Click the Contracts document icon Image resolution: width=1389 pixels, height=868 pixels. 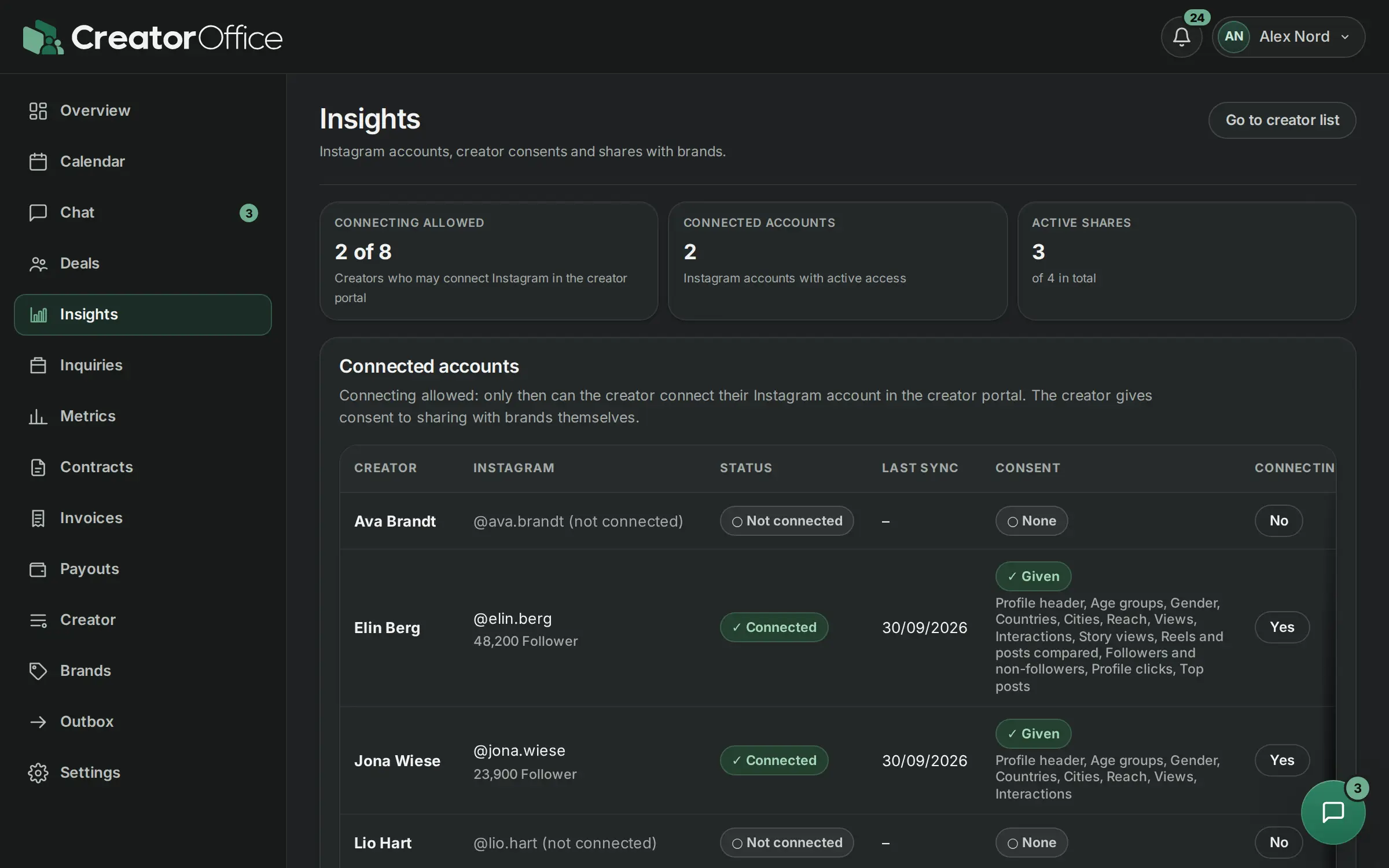(38, 467)
